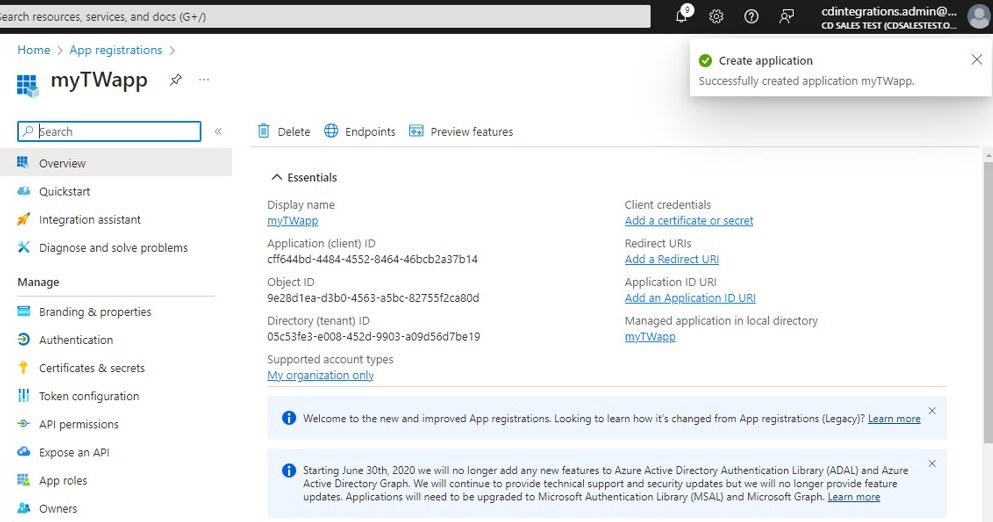Click Learn more in ADAL banner
Image resolution: width=993 pixels, height=522 pixels.
[x=854, y=497]
